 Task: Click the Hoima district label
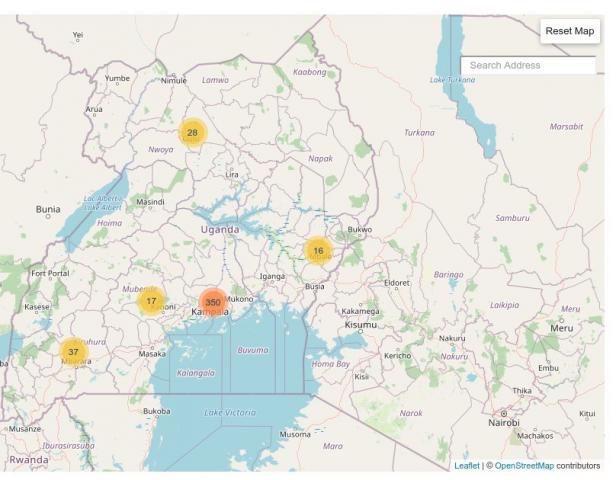(109, 223)
